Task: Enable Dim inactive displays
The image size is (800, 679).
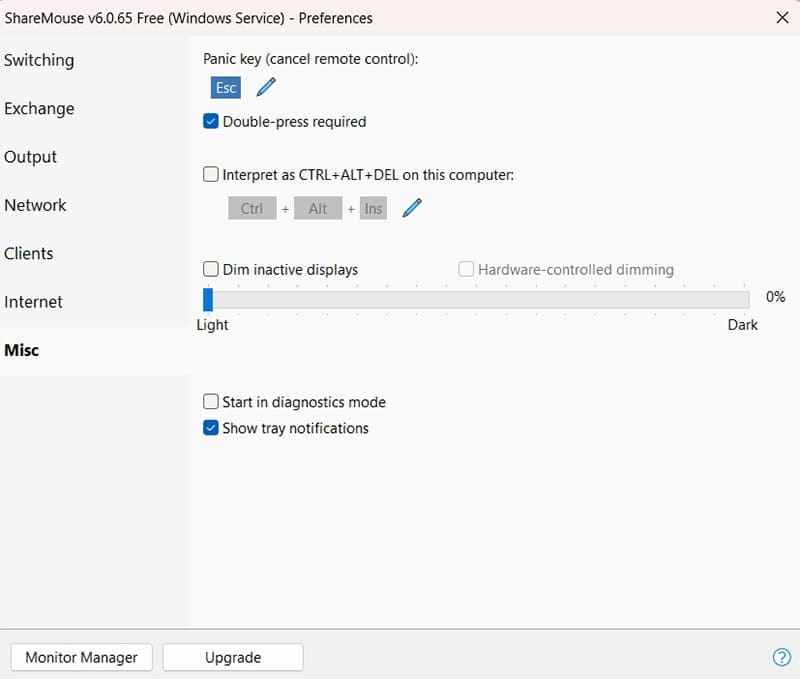Action: (211, 269)
